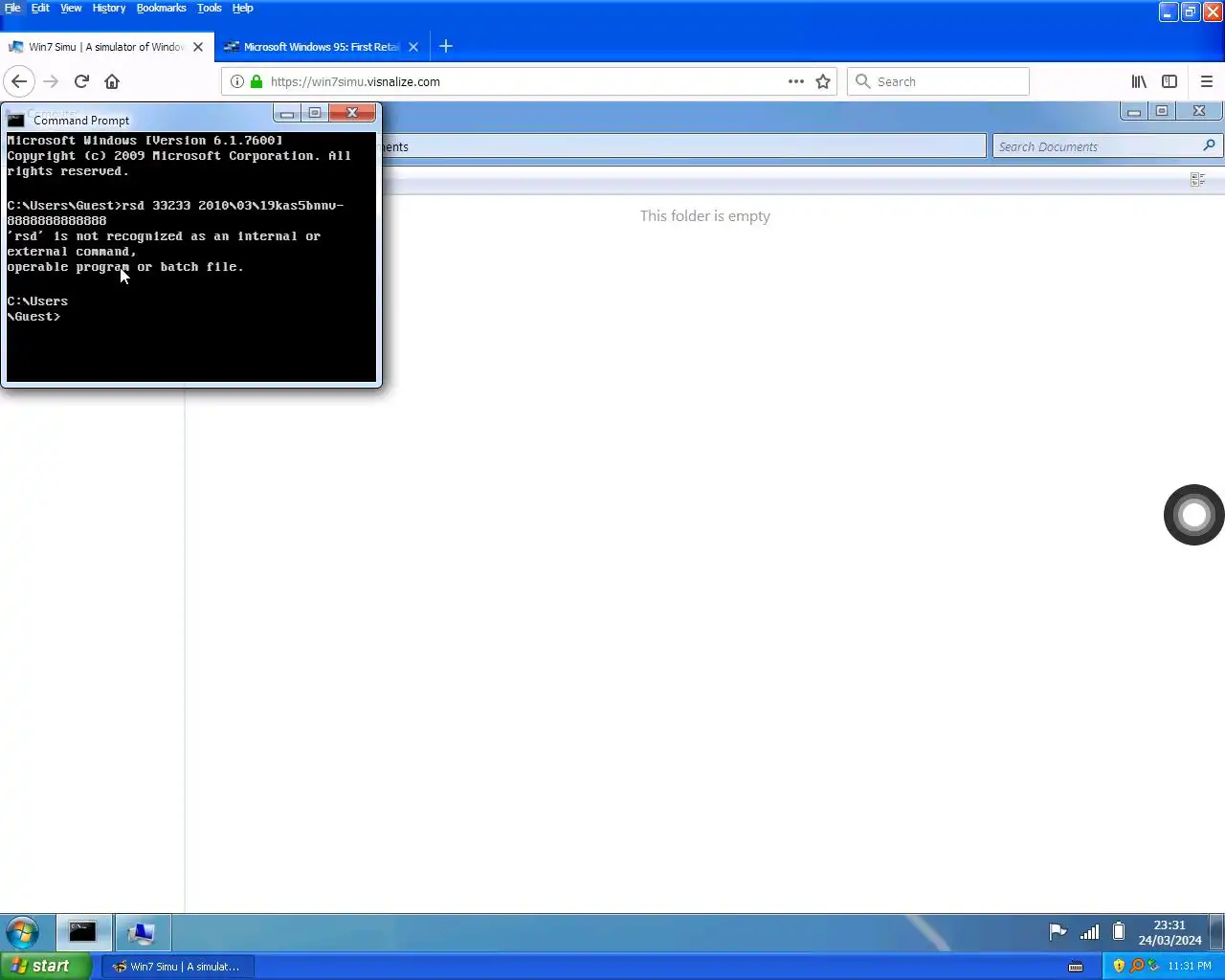Click inside the Command Prompt console
This screenshot has height=980, width=1225.
point(191,256)
